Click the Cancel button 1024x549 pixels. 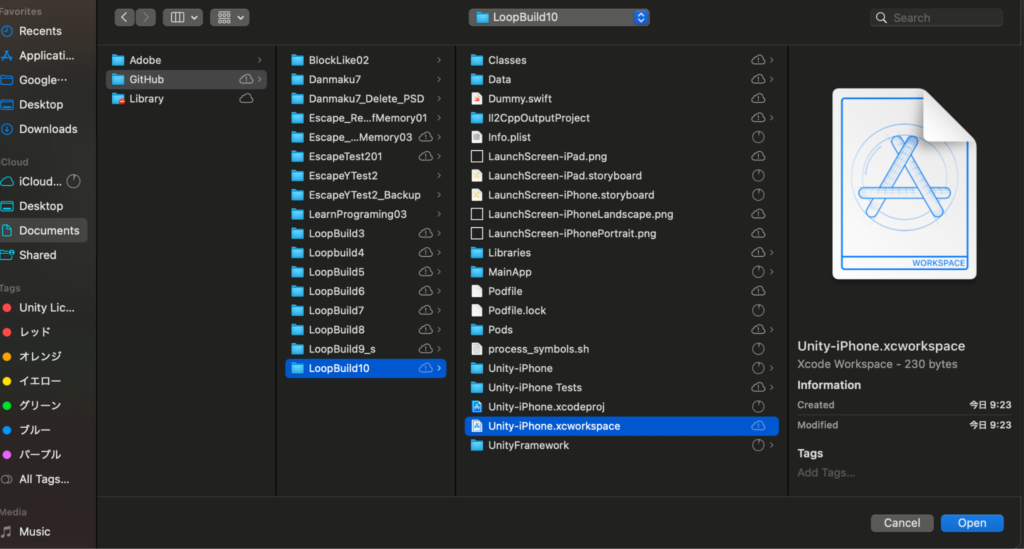coord(901,523)
